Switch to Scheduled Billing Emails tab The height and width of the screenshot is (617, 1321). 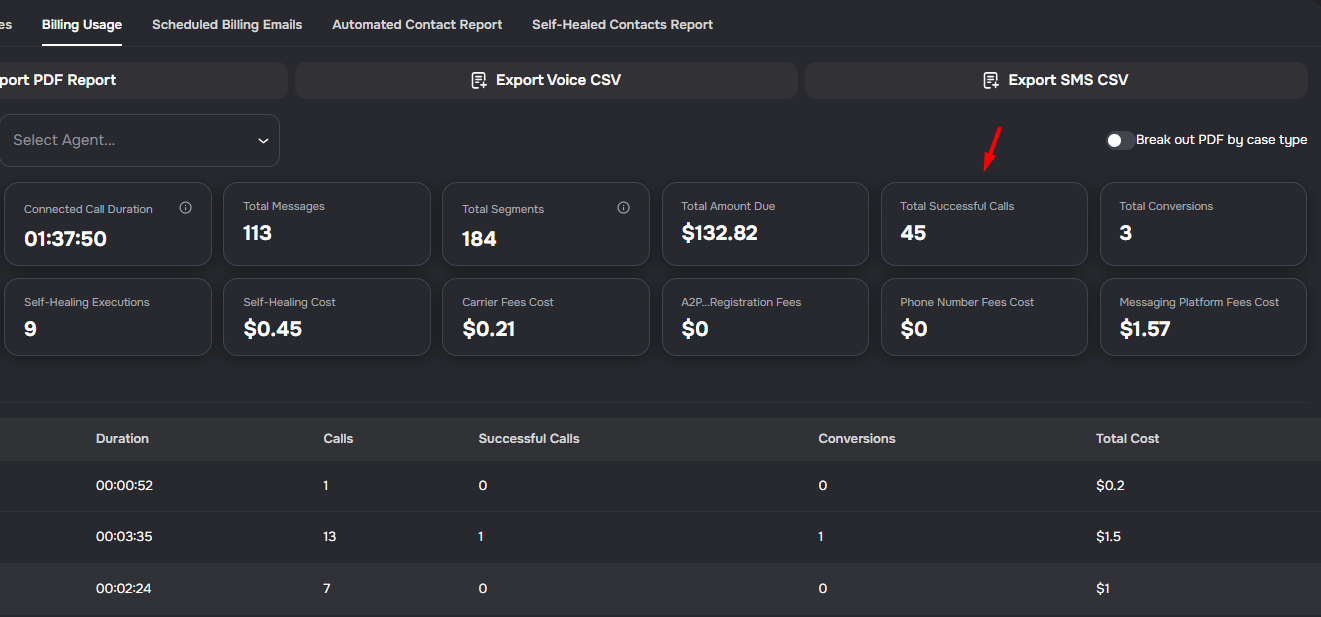coord(227,24)
